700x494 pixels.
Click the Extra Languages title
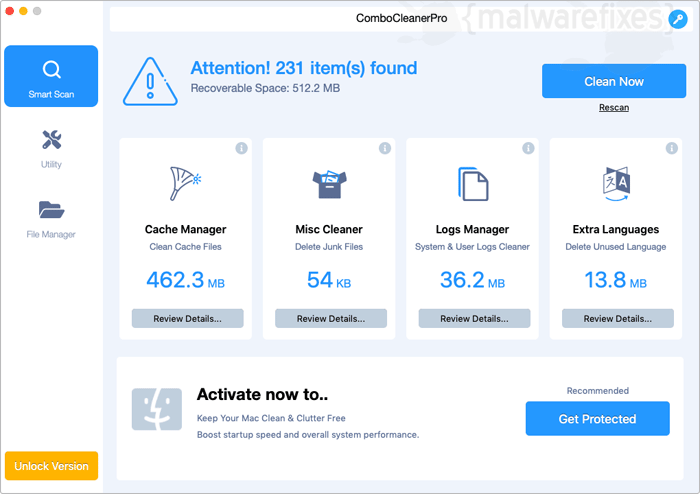(x=616, y=229)
